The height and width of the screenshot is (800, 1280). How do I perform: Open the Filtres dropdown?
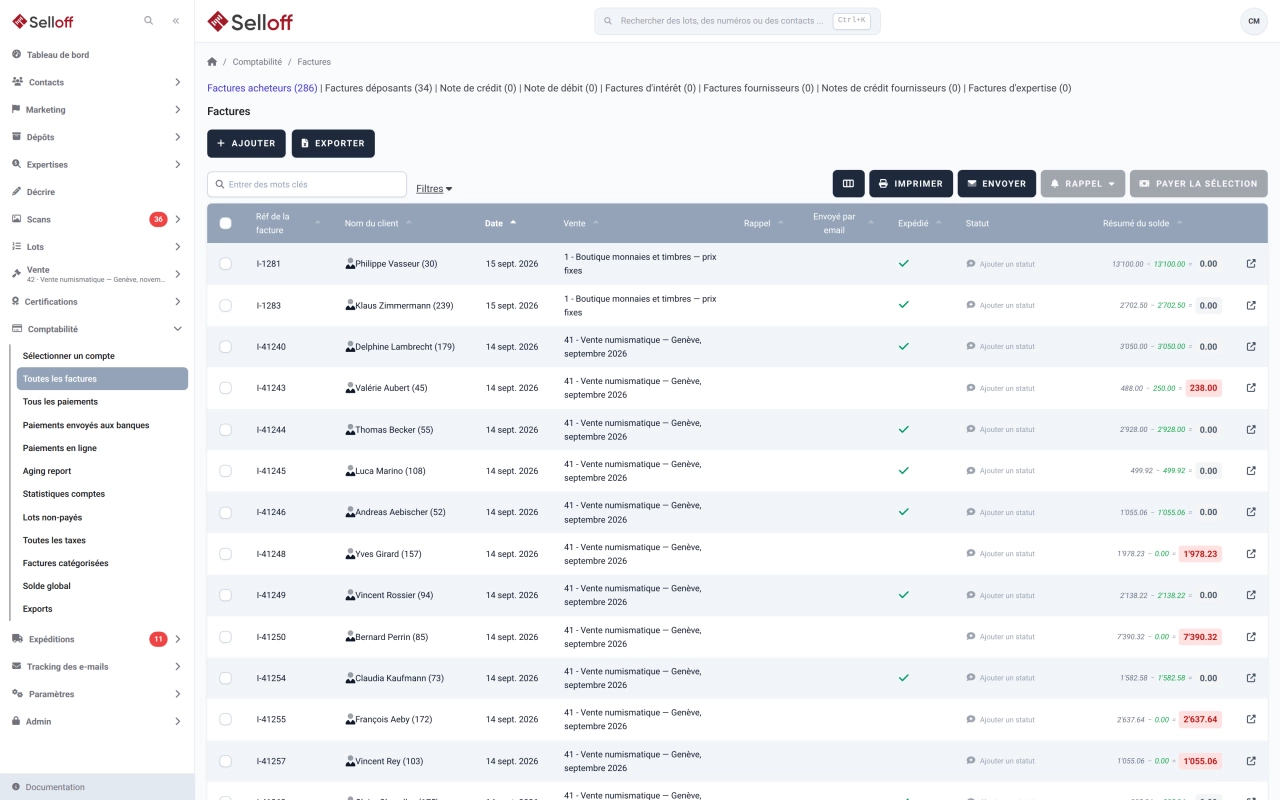(434, 188)
